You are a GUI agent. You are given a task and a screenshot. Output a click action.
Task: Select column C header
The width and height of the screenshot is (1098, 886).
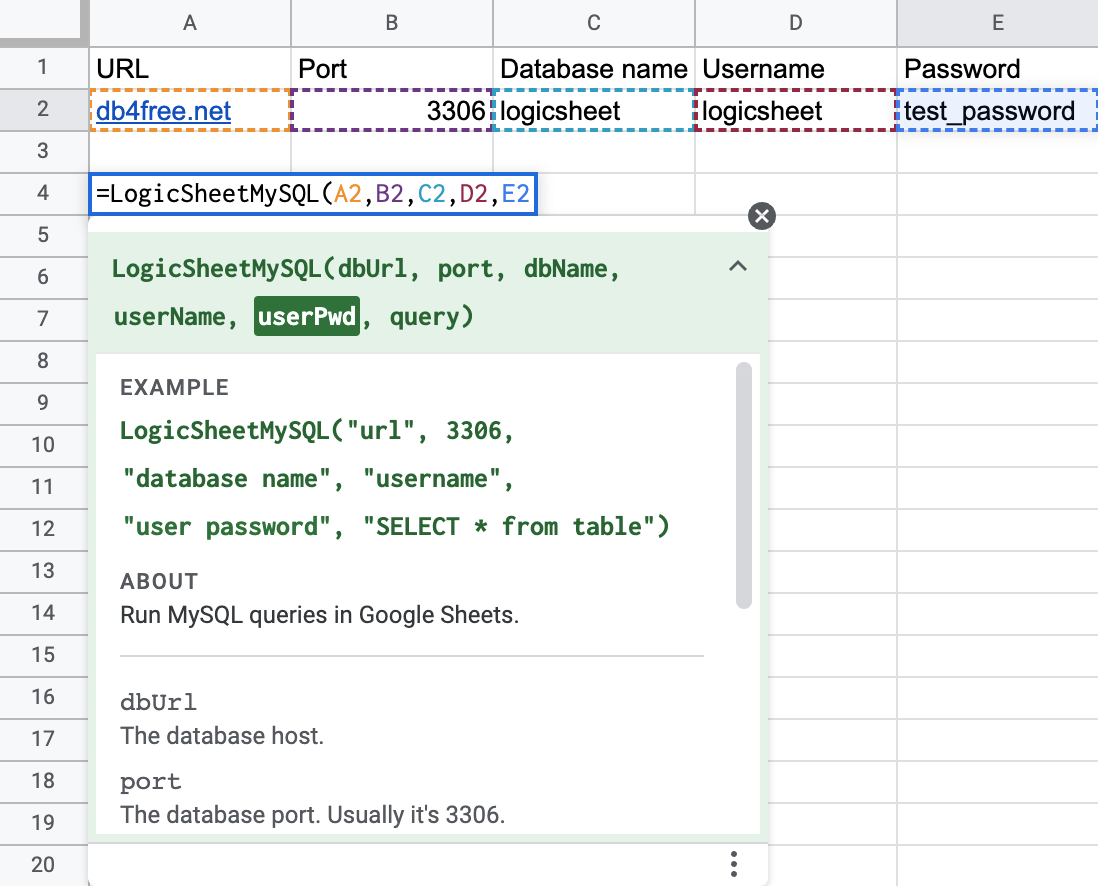click(593, 23)
